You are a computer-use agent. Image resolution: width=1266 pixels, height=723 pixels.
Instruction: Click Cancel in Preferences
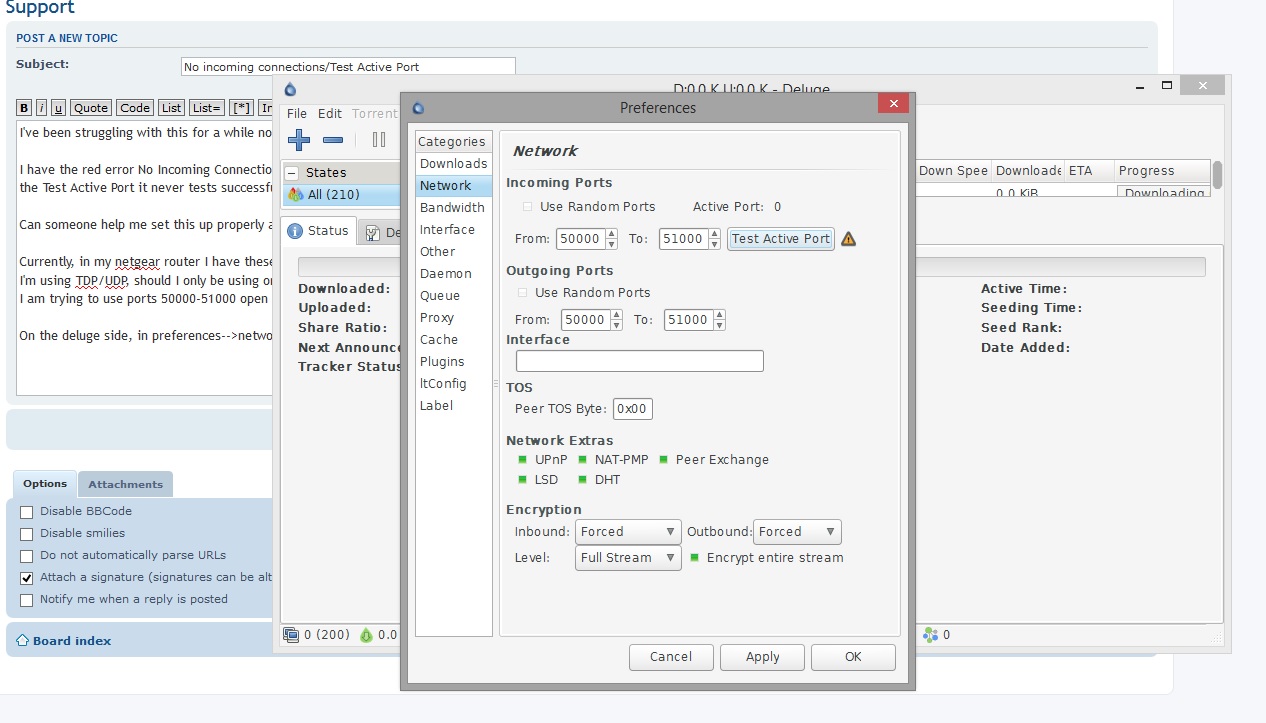click(x=671, y=657)
